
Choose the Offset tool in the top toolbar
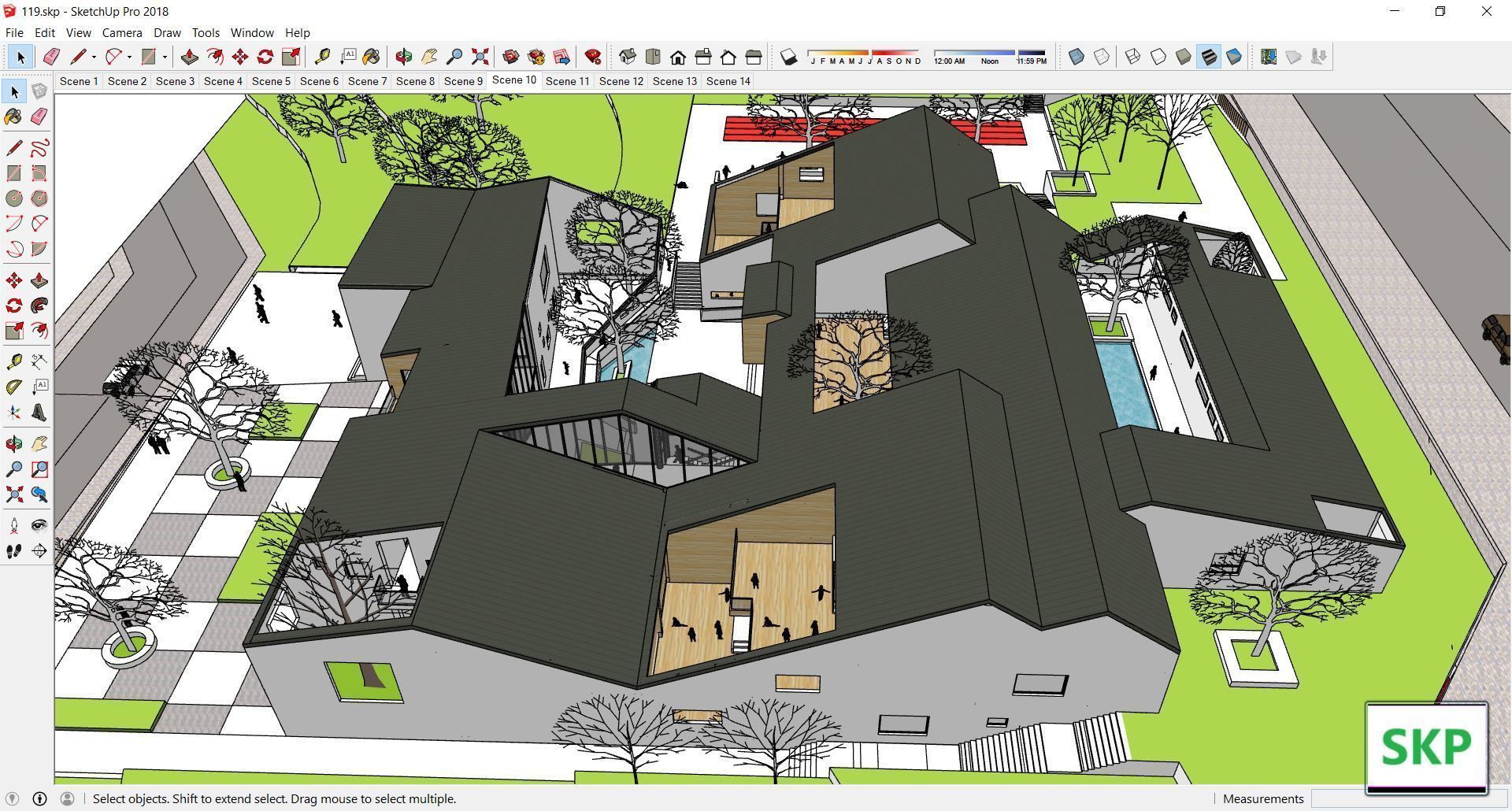click(214, 57)
